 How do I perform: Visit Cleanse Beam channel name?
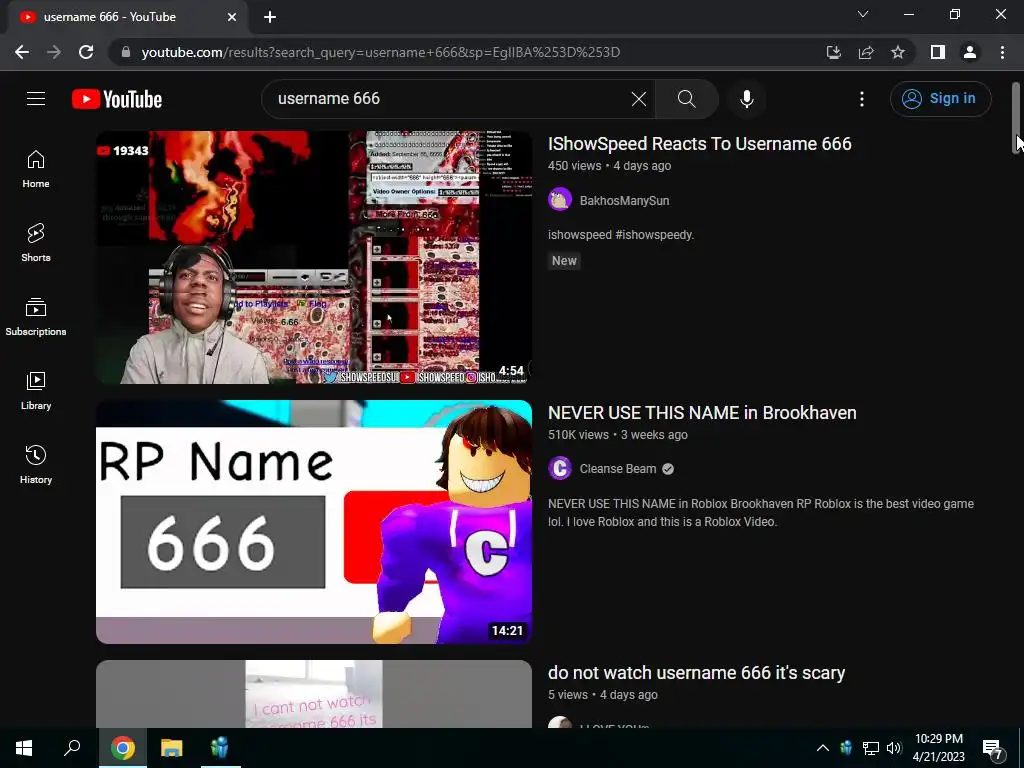point(618,469)
